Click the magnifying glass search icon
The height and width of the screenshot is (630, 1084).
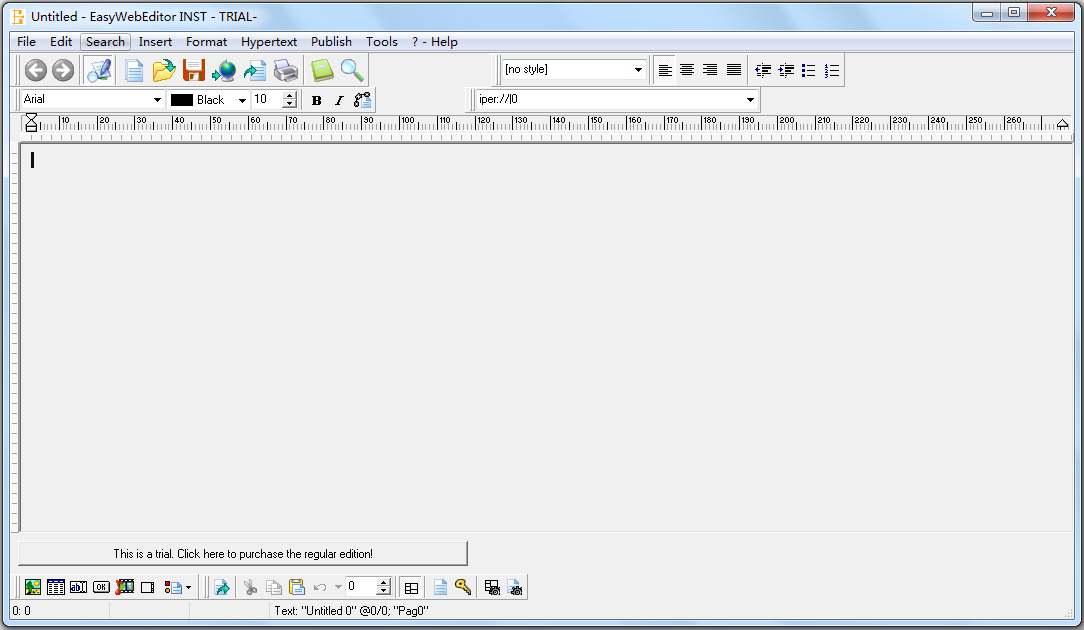(x=351, y=70)
